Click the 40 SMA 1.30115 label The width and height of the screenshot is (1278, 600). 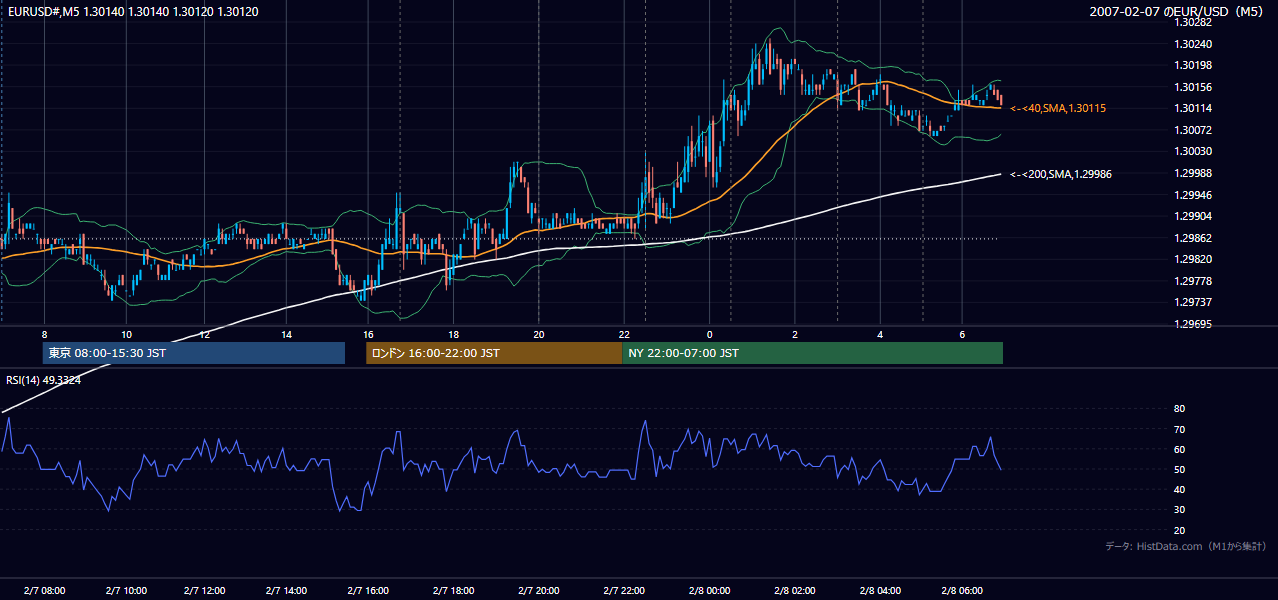click(x=1058, y=108)
